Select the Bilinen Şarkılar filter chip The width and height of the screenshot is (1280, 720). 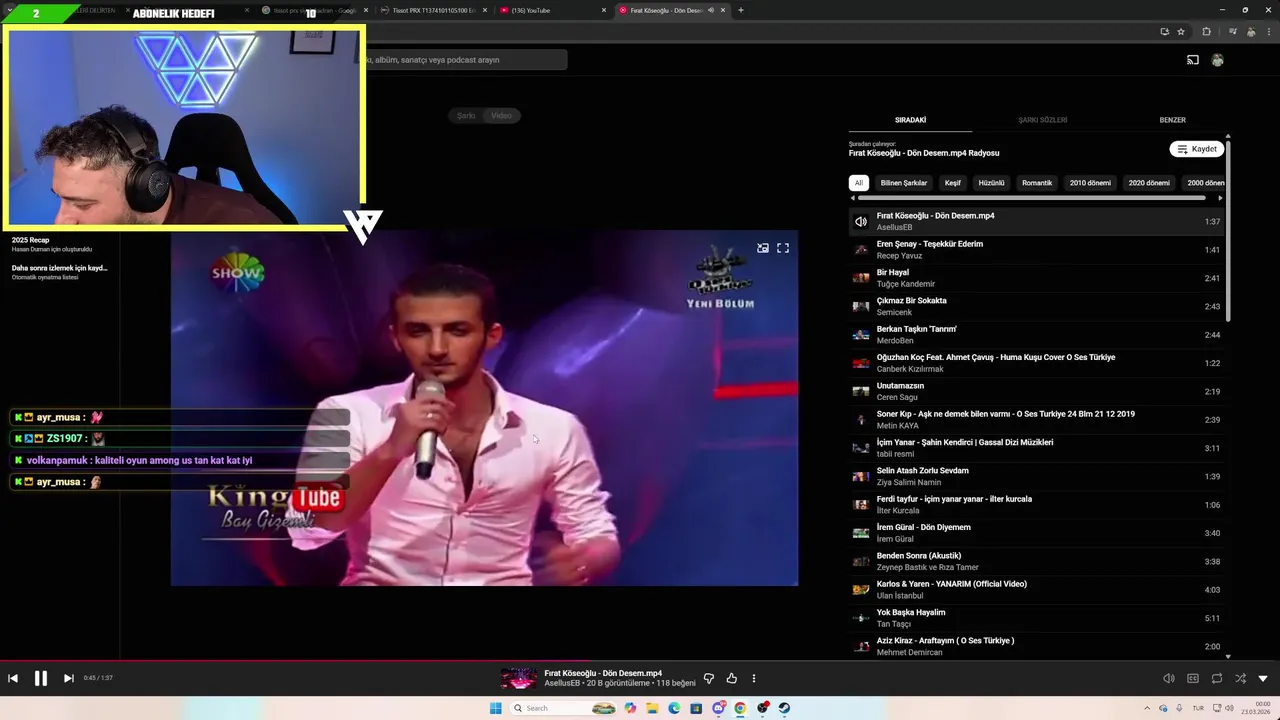click(x=904, y=183)
